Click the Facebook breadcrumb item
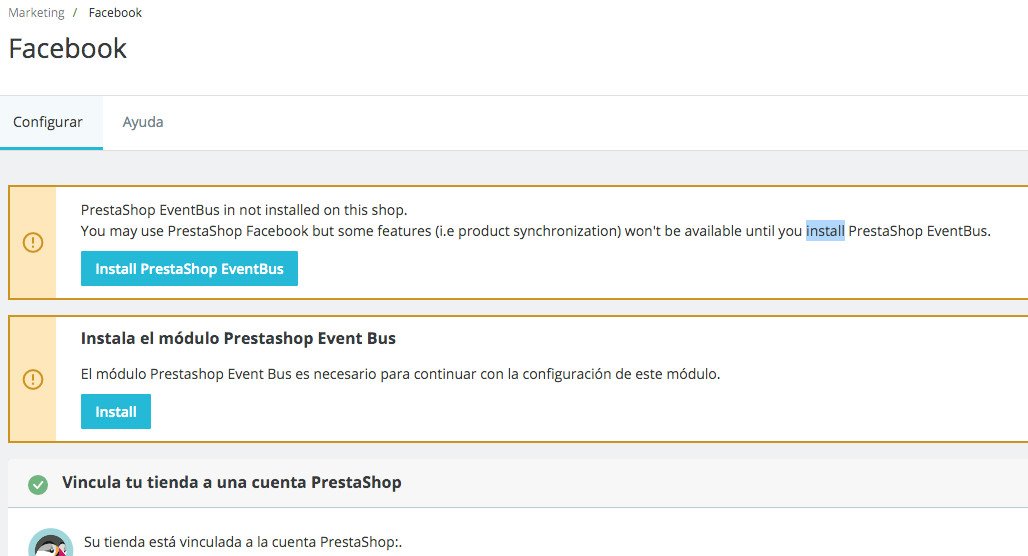The image size is (1028, 556). [x=115, y=13]
